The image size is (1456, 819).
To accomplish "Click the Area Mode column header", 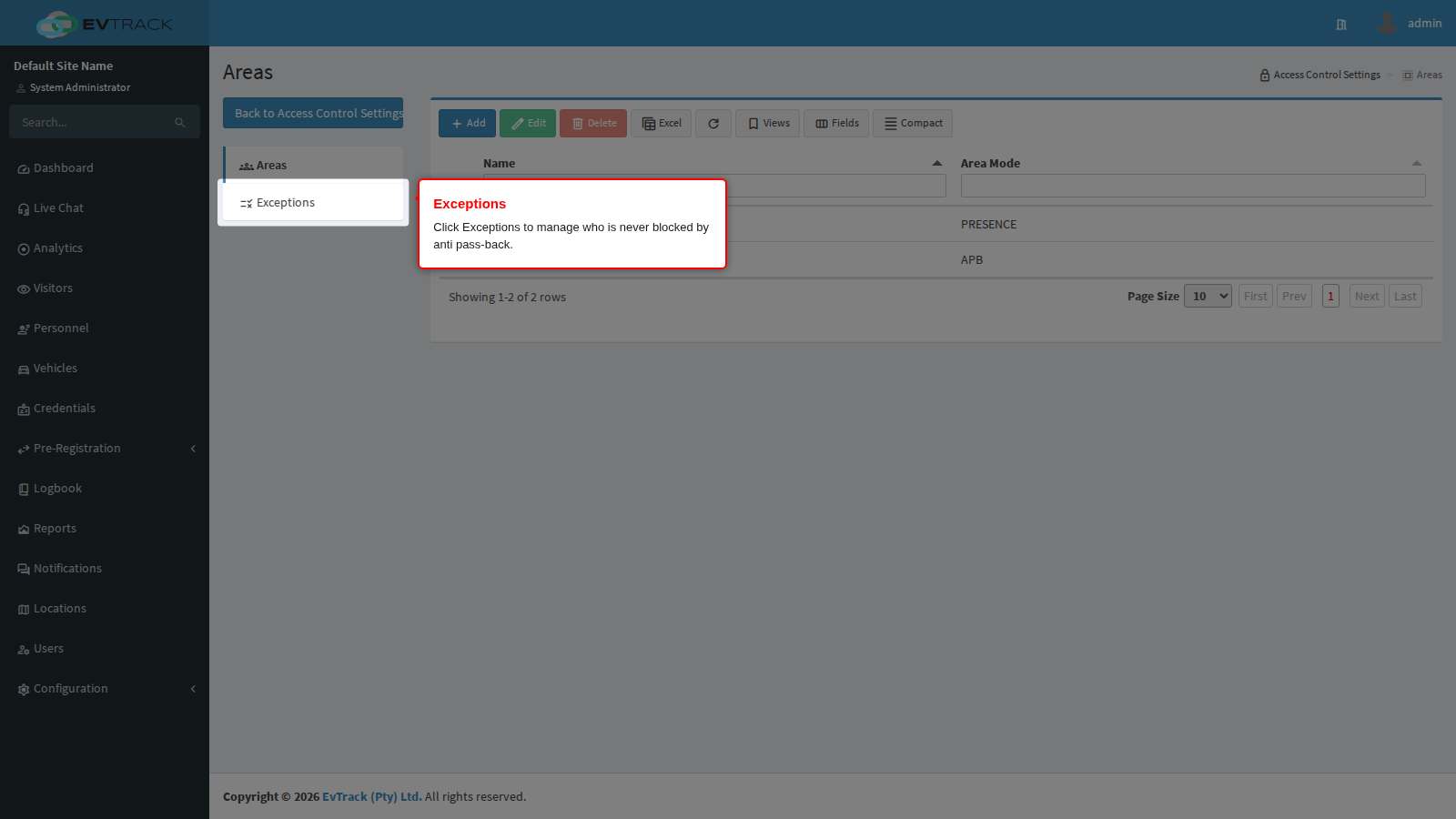I will click(990, 163).
